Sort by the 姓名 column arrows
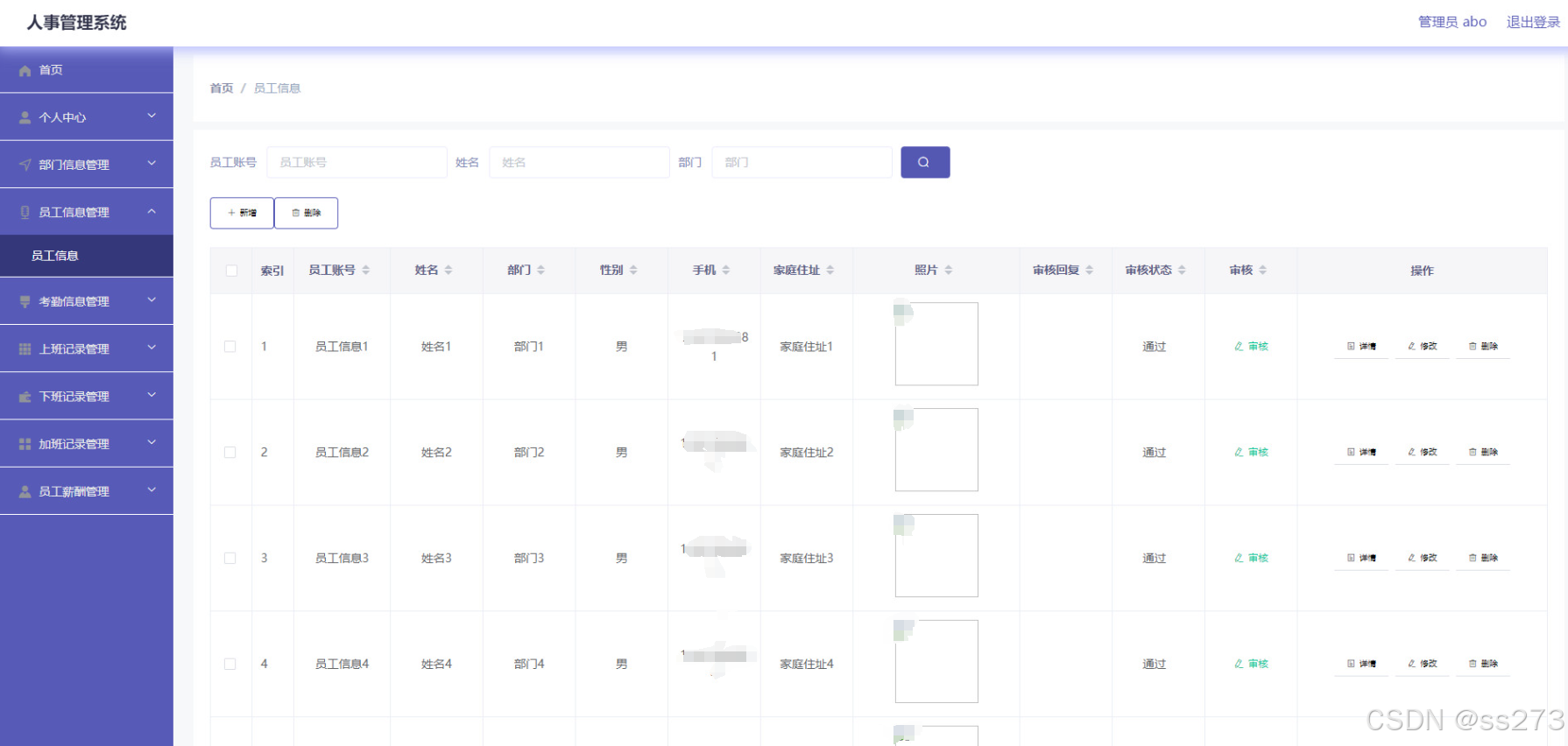Viewport: 1568px width, 746px height. (x=449, y=271)
